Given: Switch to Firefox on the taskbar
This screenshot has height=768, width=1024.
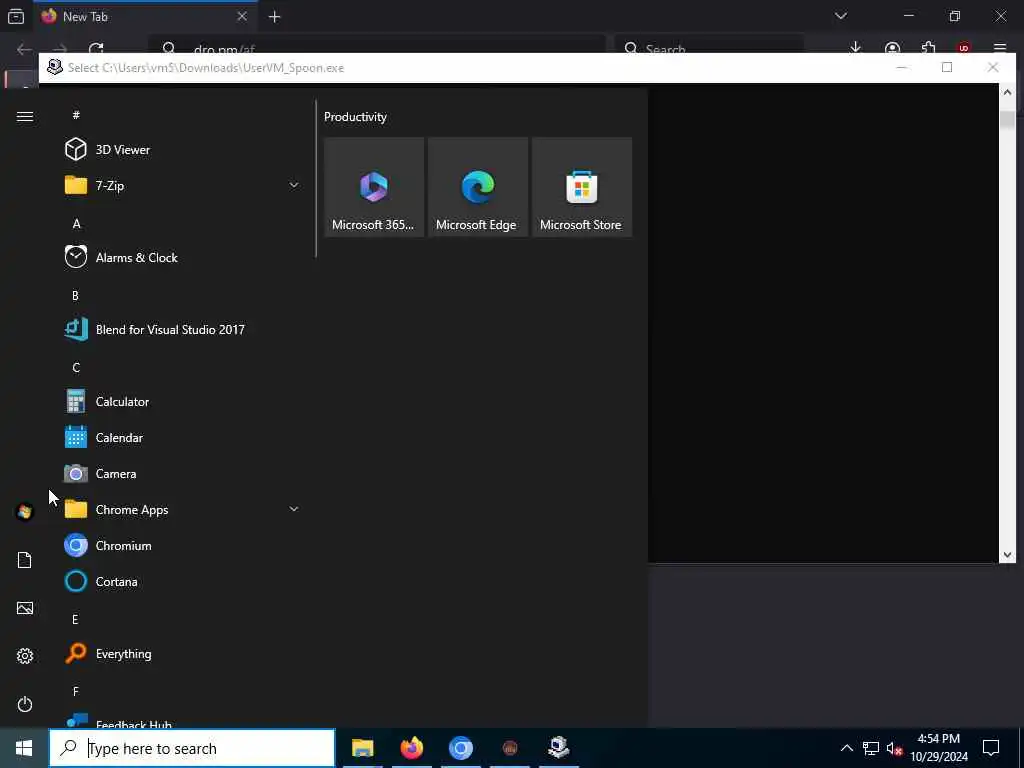Looking at the screenshot, I should [411, 748].
